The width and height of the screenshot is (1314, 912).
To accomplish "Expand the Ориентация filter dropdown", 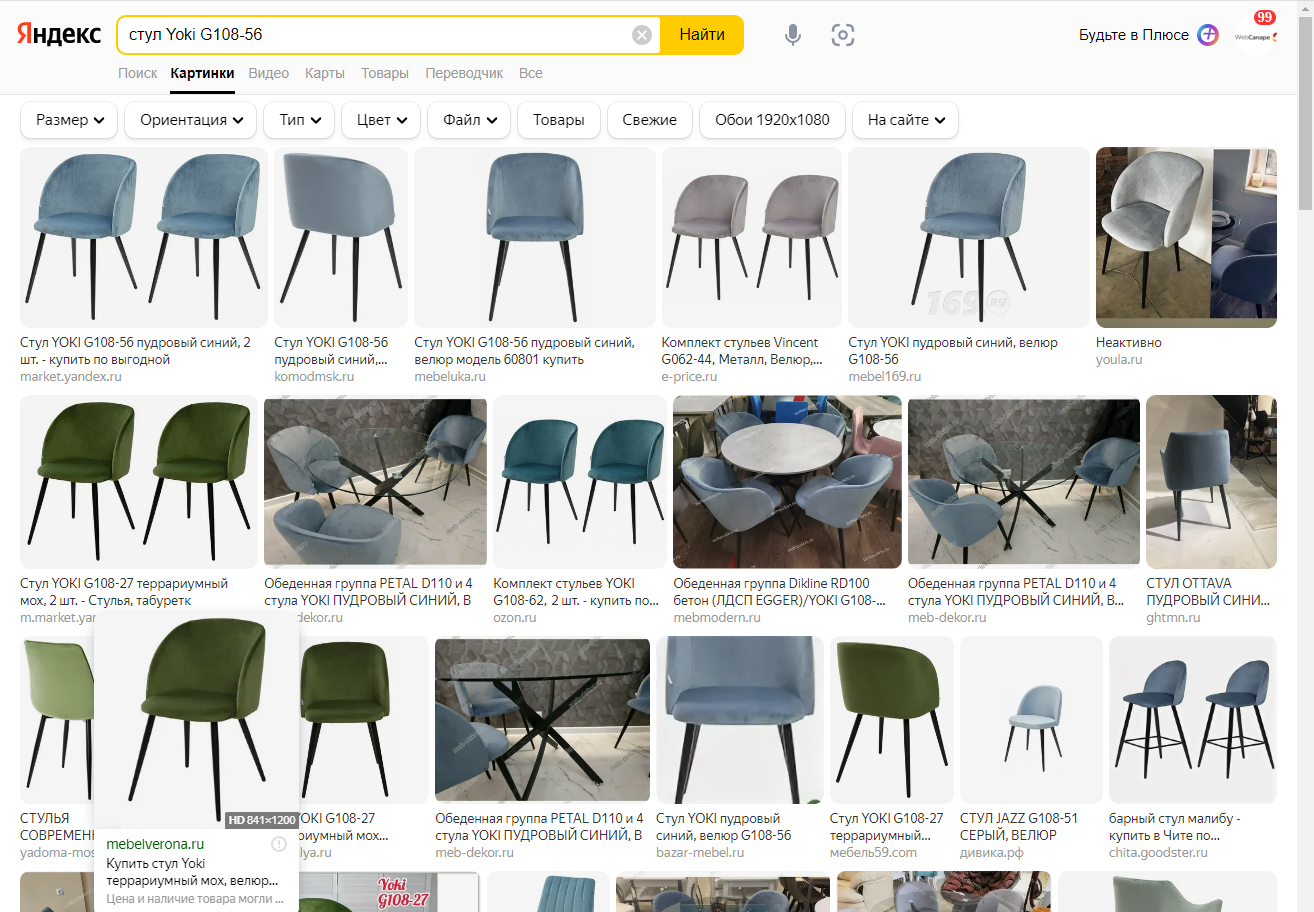I will 191,120.
